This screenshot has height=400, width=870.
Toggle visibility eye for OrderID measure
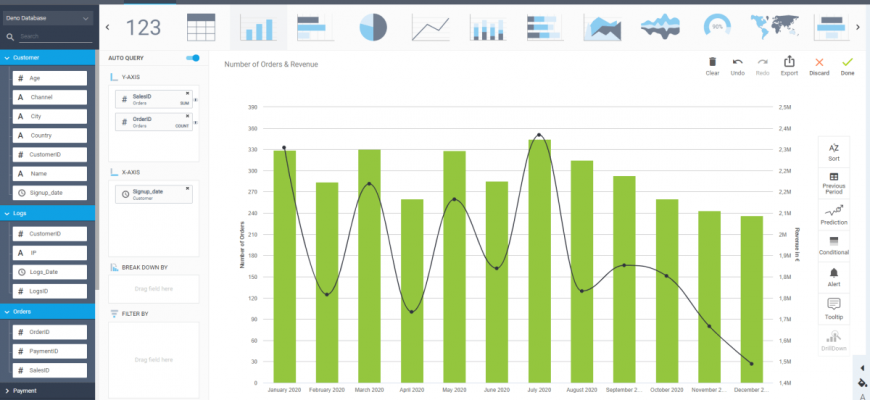[x=195, y=123]
